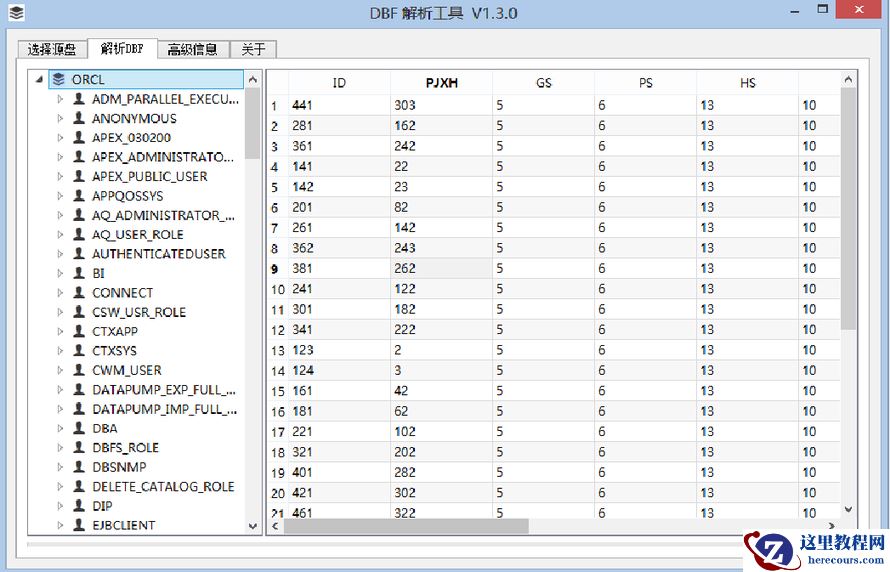Image resolution: width=890 pixels, height=572 pixels.
Task: Select the APPQOSSYS tree item
Action: (128, 196)
